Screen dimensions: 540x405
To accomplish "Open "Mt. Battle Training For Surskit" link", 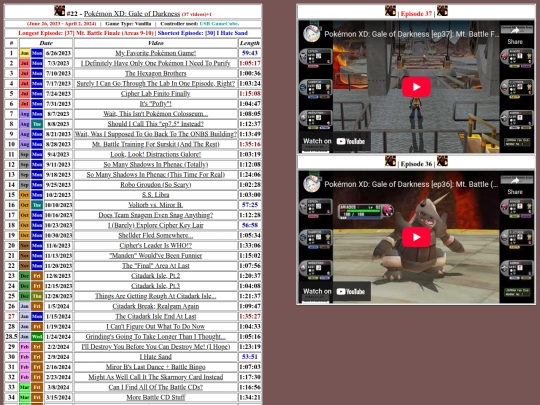I will (156, 144).
